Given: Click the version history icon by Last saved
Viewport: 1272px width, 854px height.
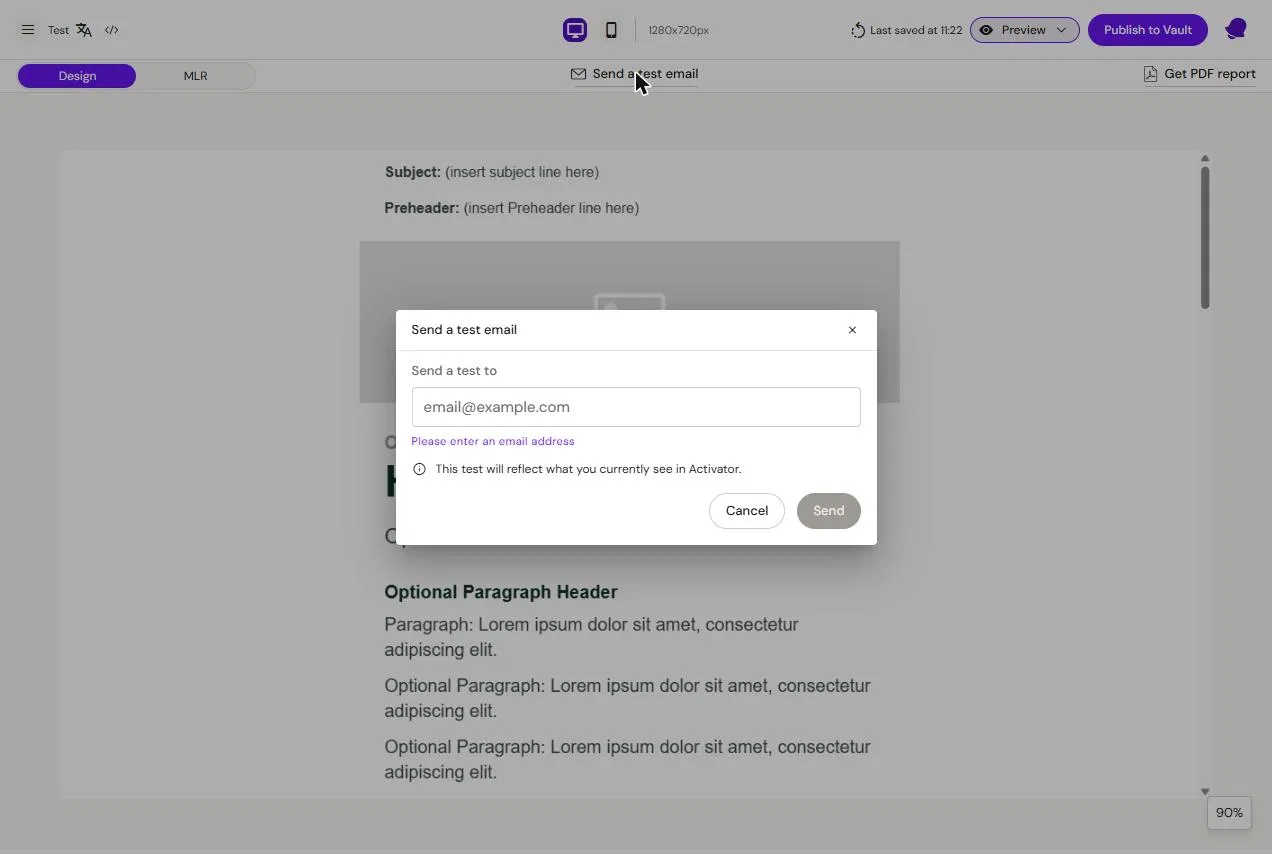Looking at the screenshot, I should pos(858,30).
